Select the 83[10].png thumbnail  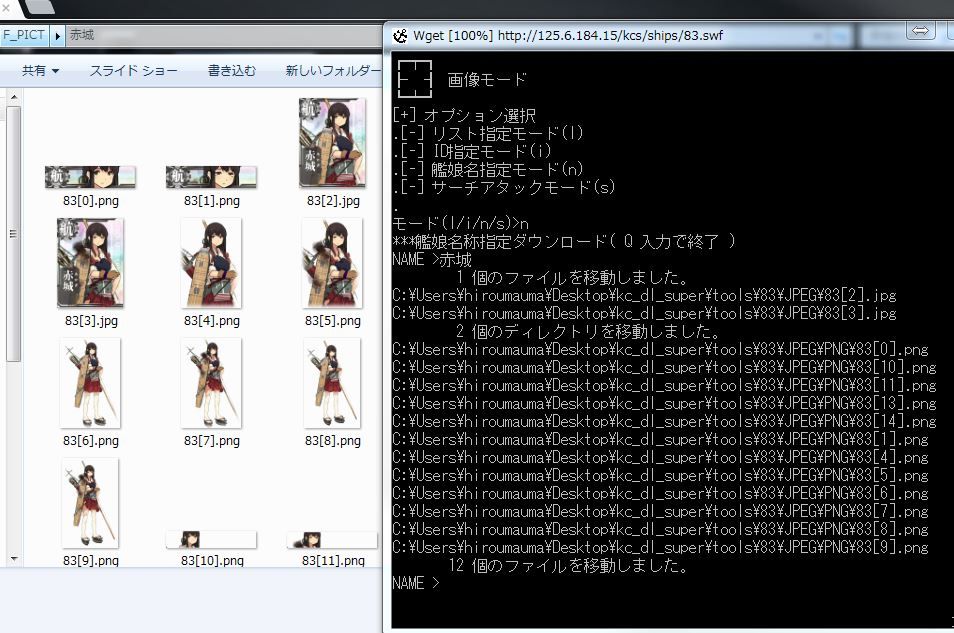[211, 539]
